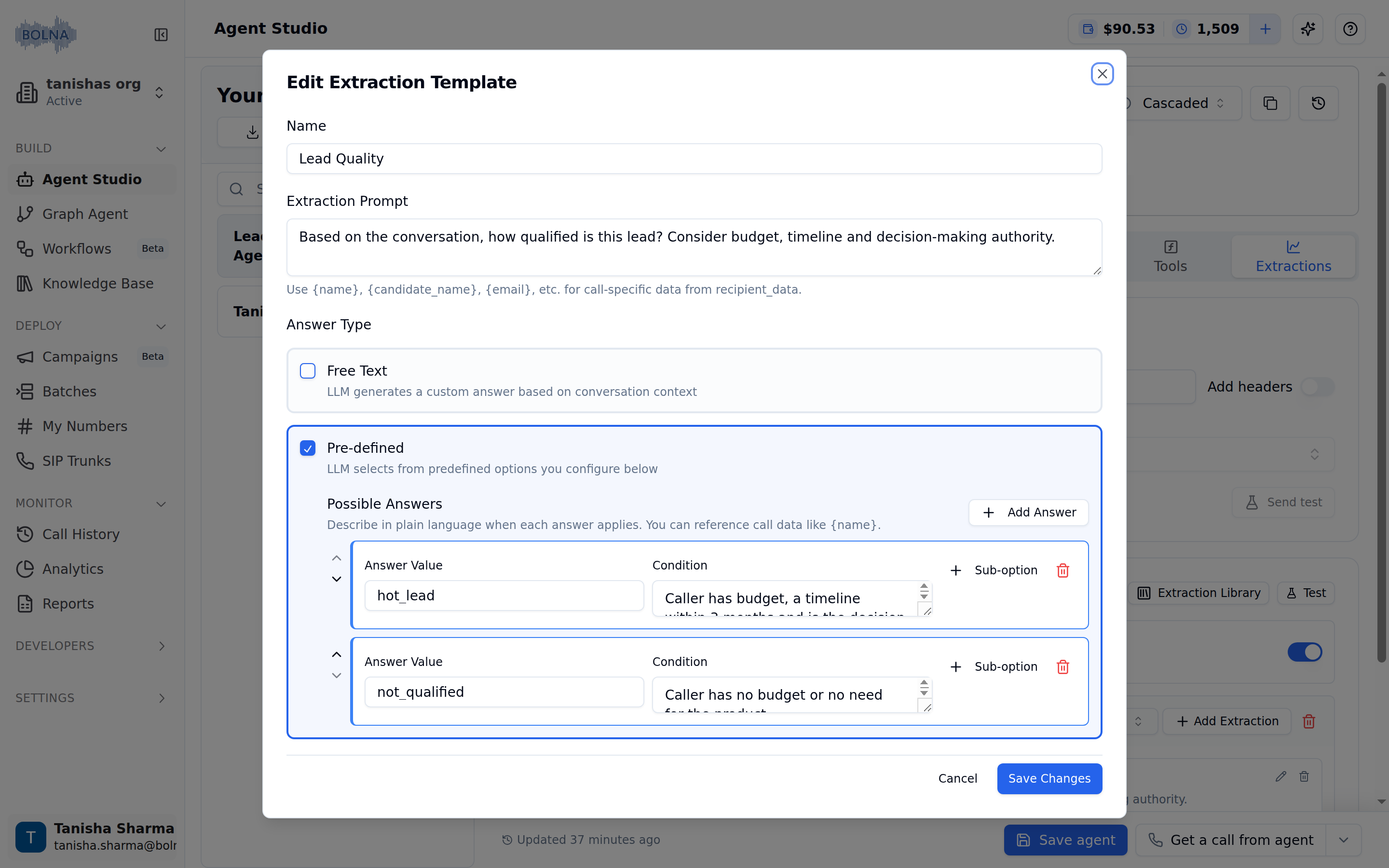
Task: Expand the SETTINGS section
Action: pos(161,698)
